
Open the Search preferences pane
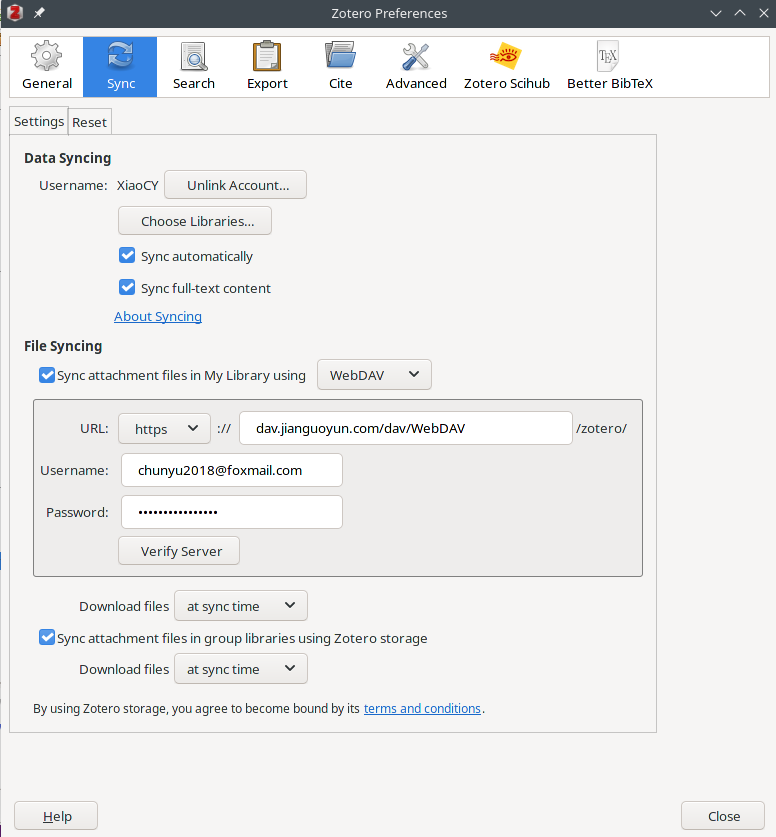tap(194, 67)
